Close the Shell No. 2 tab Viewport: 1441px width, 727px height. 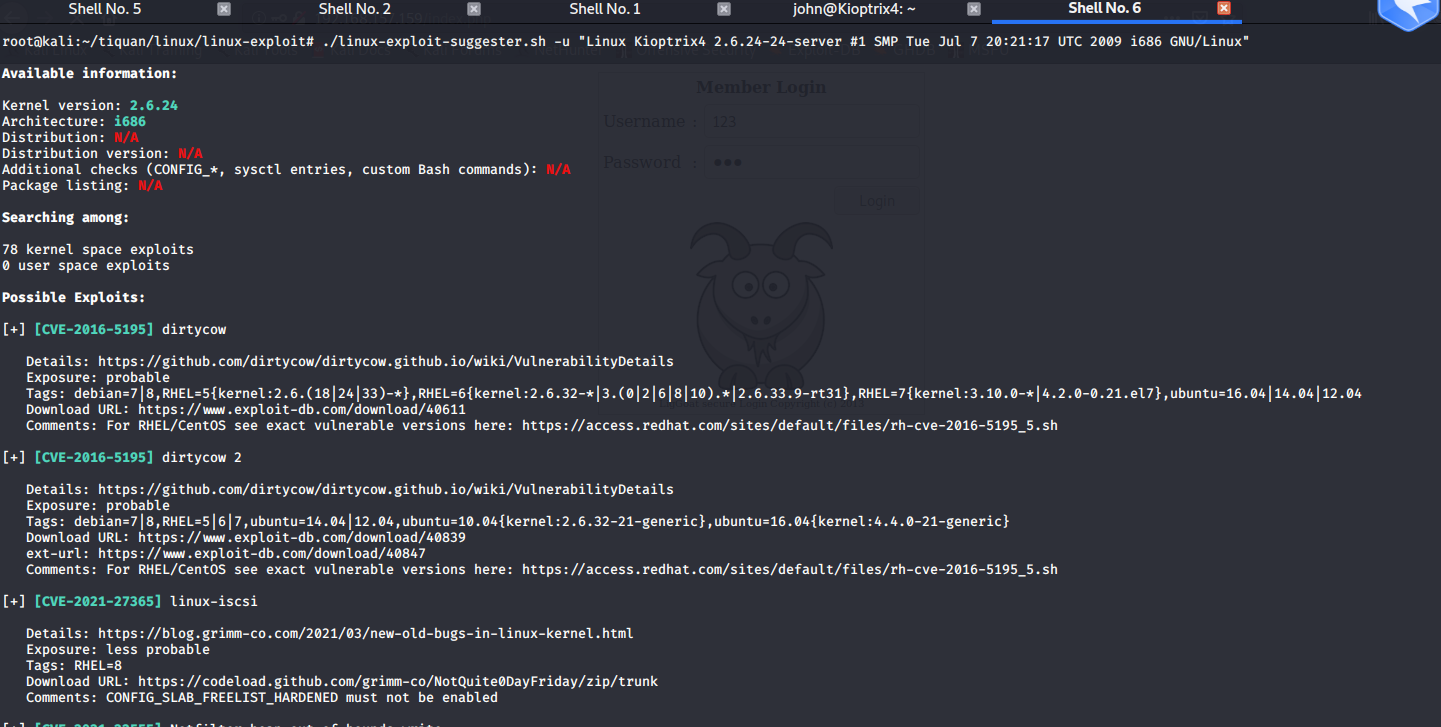point(473,8)
